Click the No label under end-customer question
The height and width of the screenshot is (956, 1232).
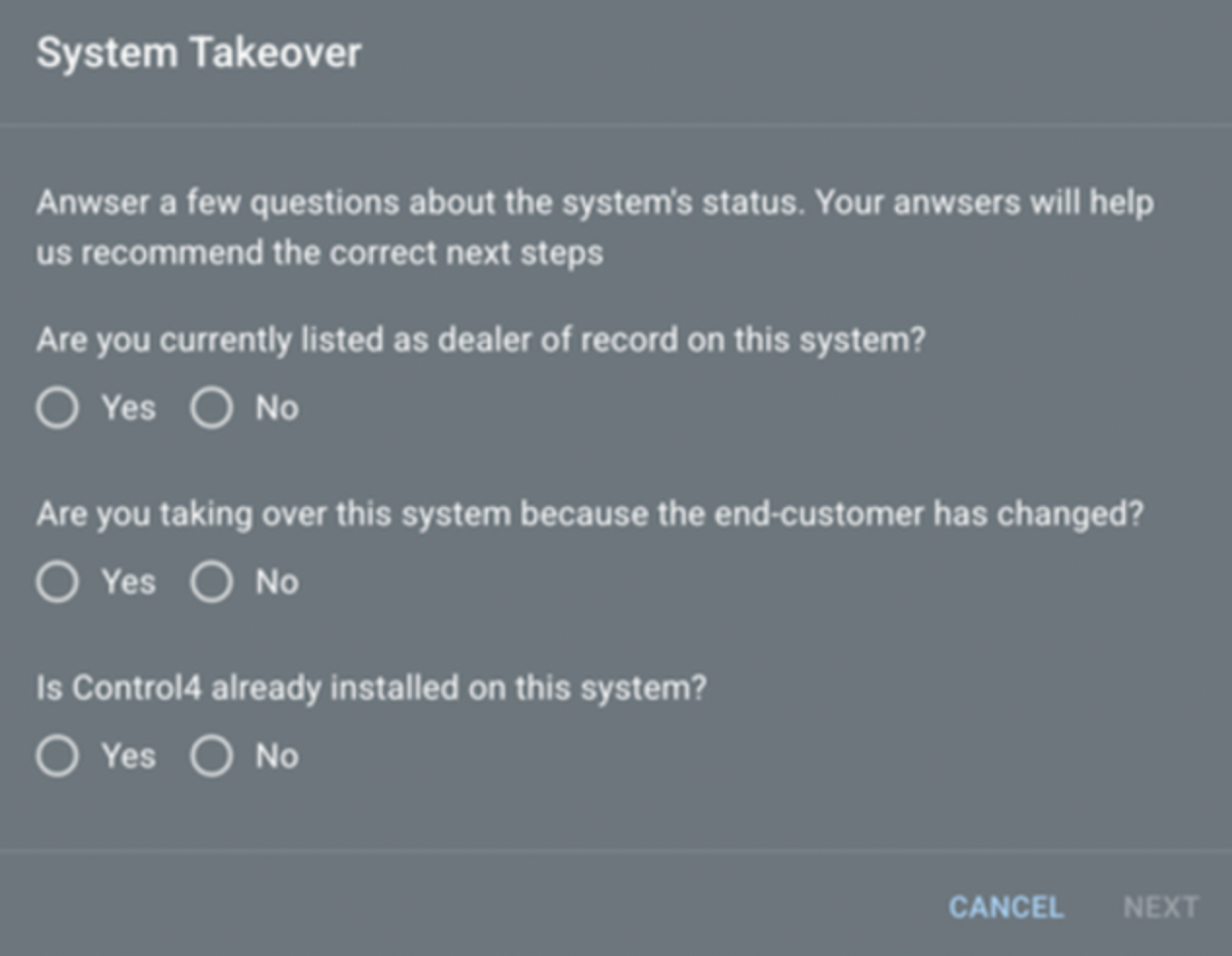pyautogui.click(x=277, y=582)
